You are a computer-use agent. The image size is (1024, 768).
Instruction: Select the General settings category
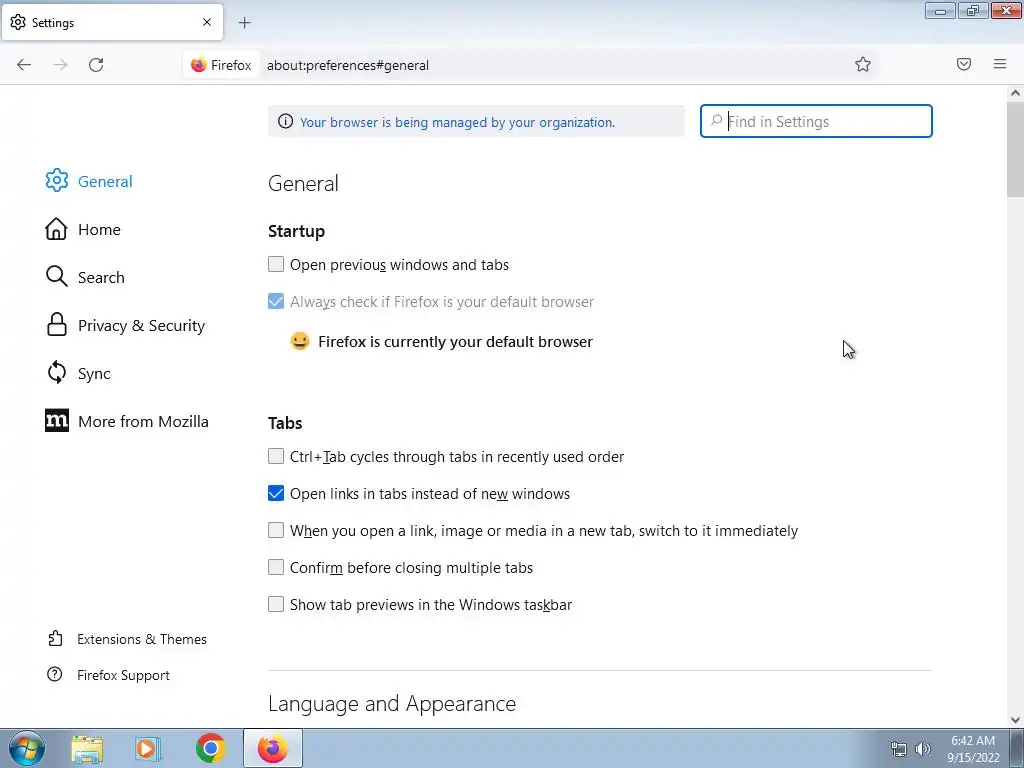(x=104, y=181)
